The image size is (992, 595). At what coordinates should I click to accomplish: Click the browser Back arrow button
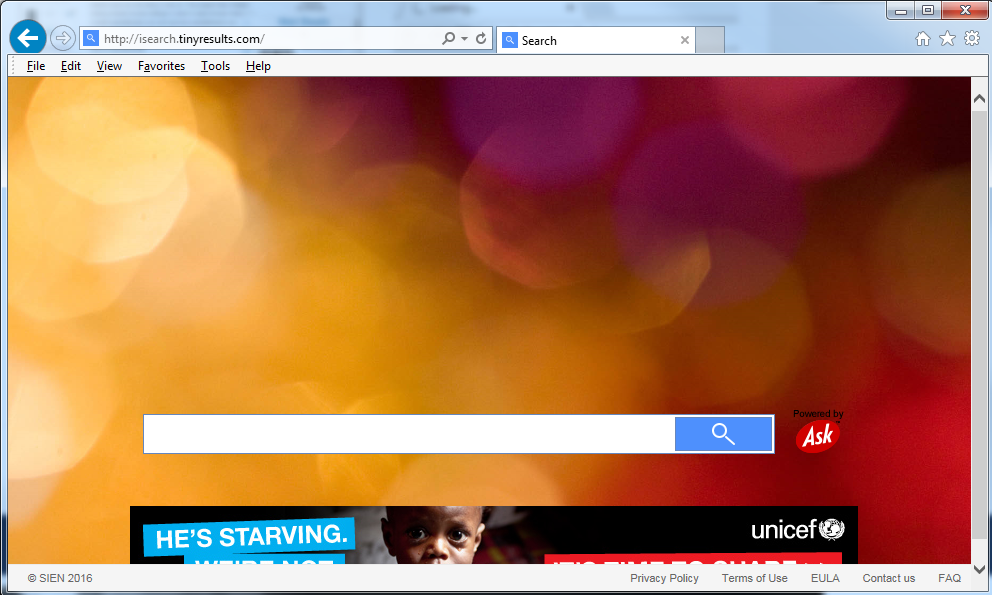point(28,39)
